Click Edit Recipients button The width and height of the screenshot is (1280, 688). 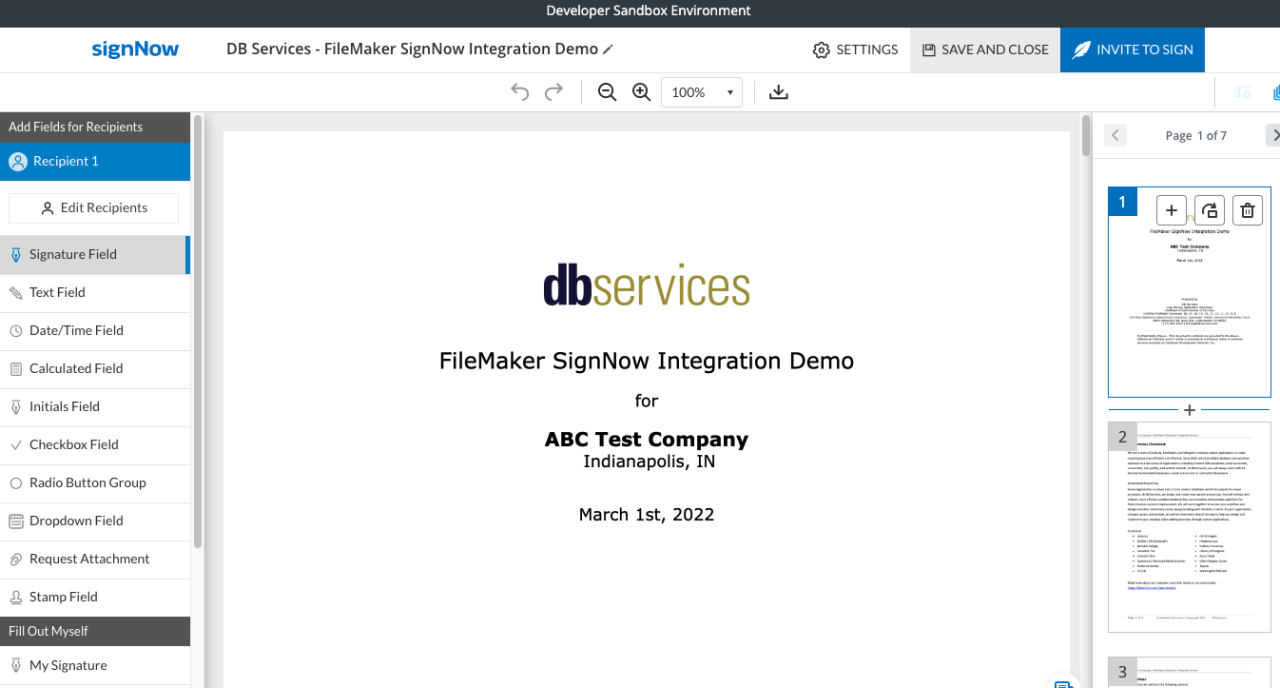pyautogui.click(x=94, y=208)
